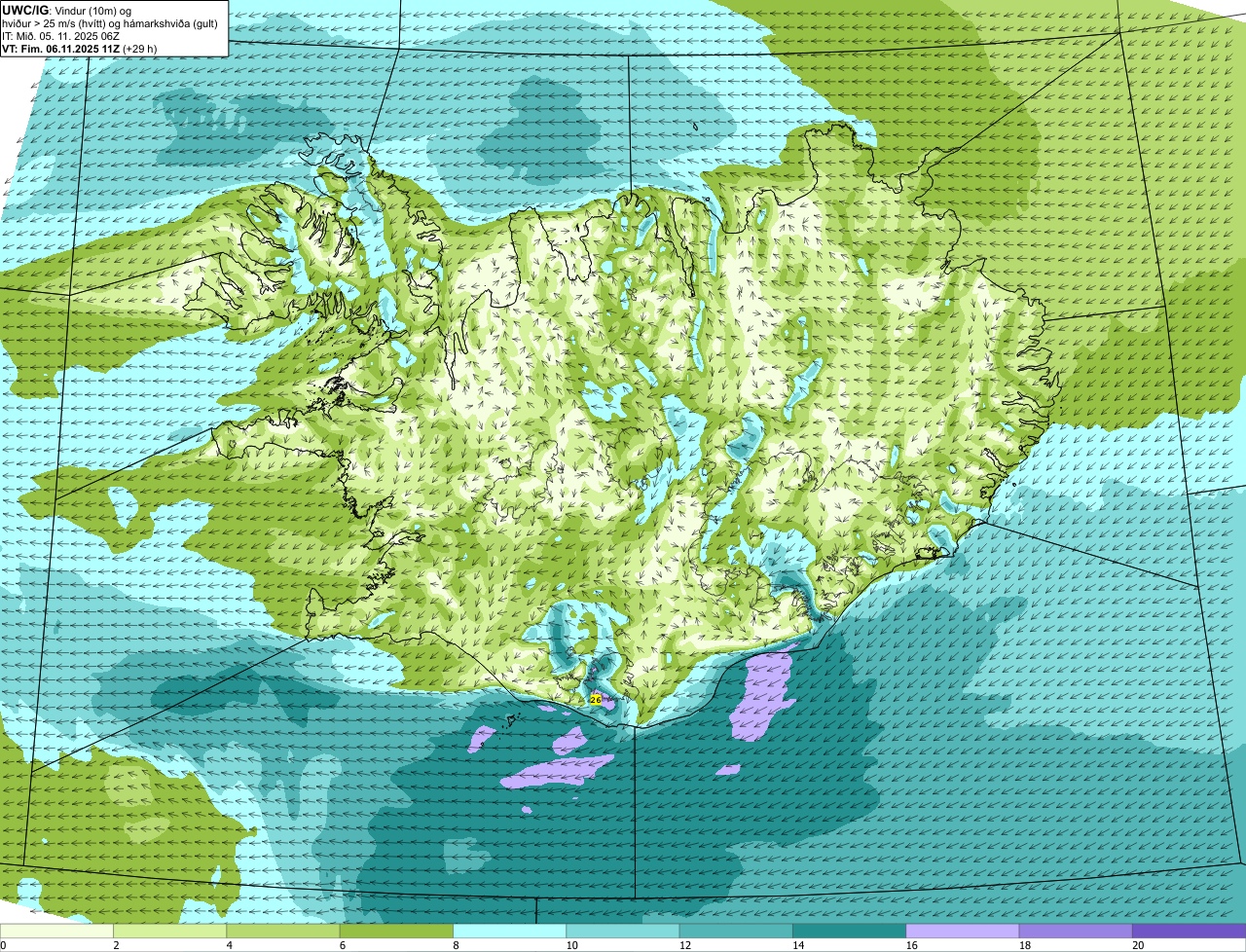The image size is (1246, 952).
Task: Select the 18–20 m/s medium purple legend swatch
Action: tap(1076, 931)
